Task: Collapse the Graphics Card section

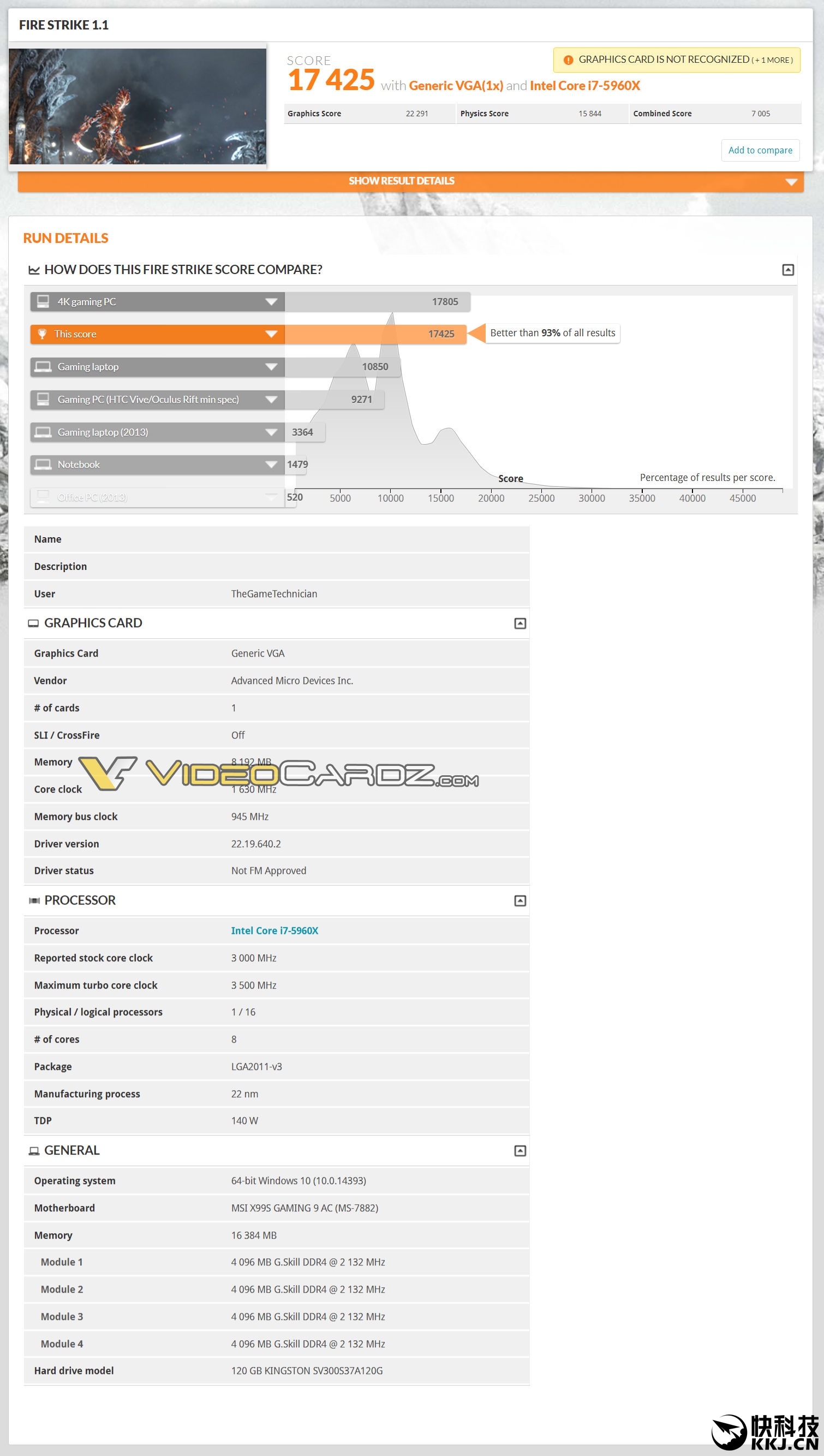Action: click(x=520, y=623)
